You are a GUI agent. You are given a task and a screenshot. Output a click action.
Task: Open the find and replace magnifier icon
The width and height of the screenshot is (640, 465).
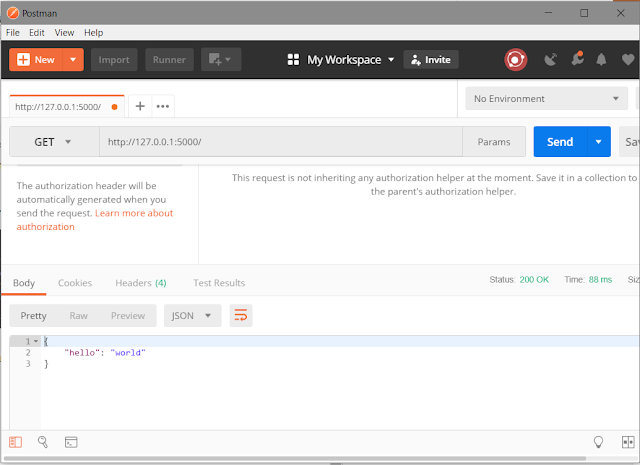pyautogui.click(x=43, y=442)
